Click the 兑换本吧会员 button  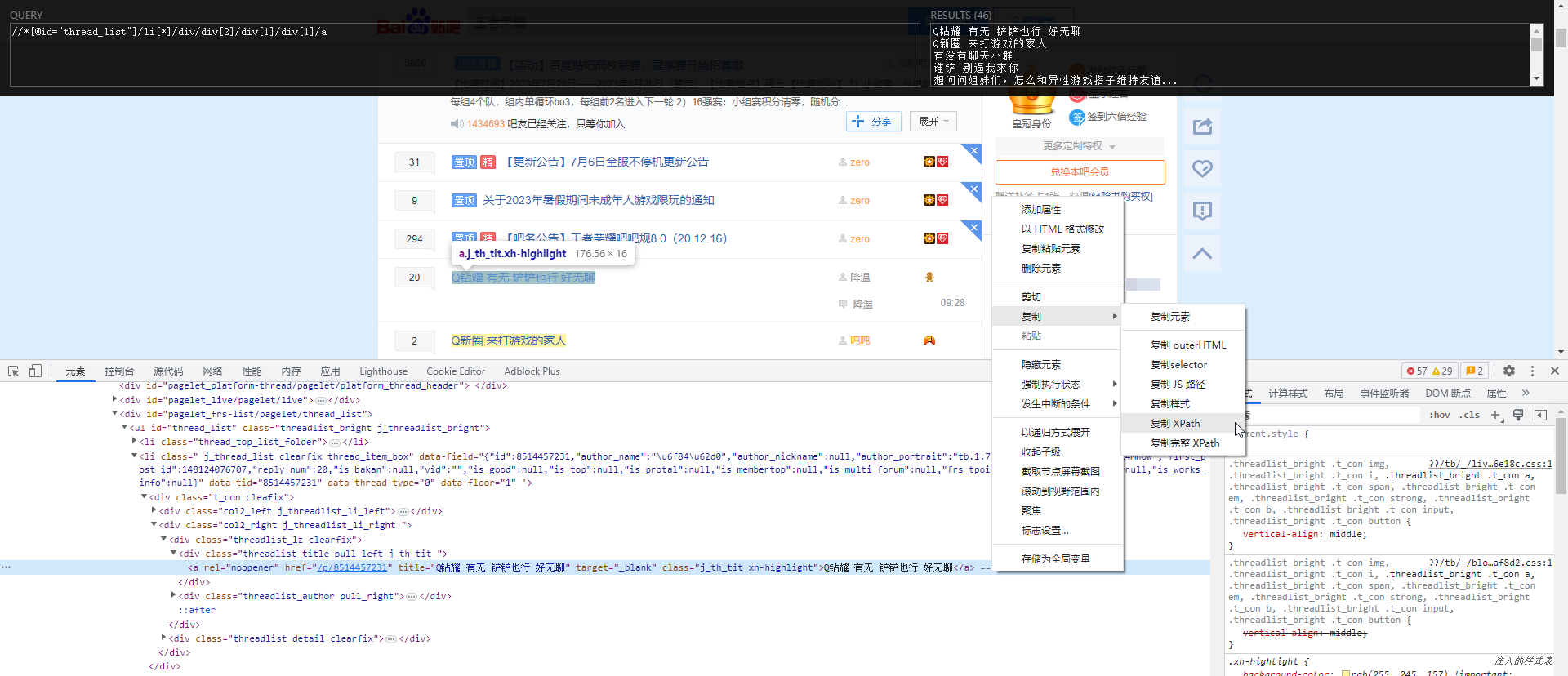coord(1080,172)
